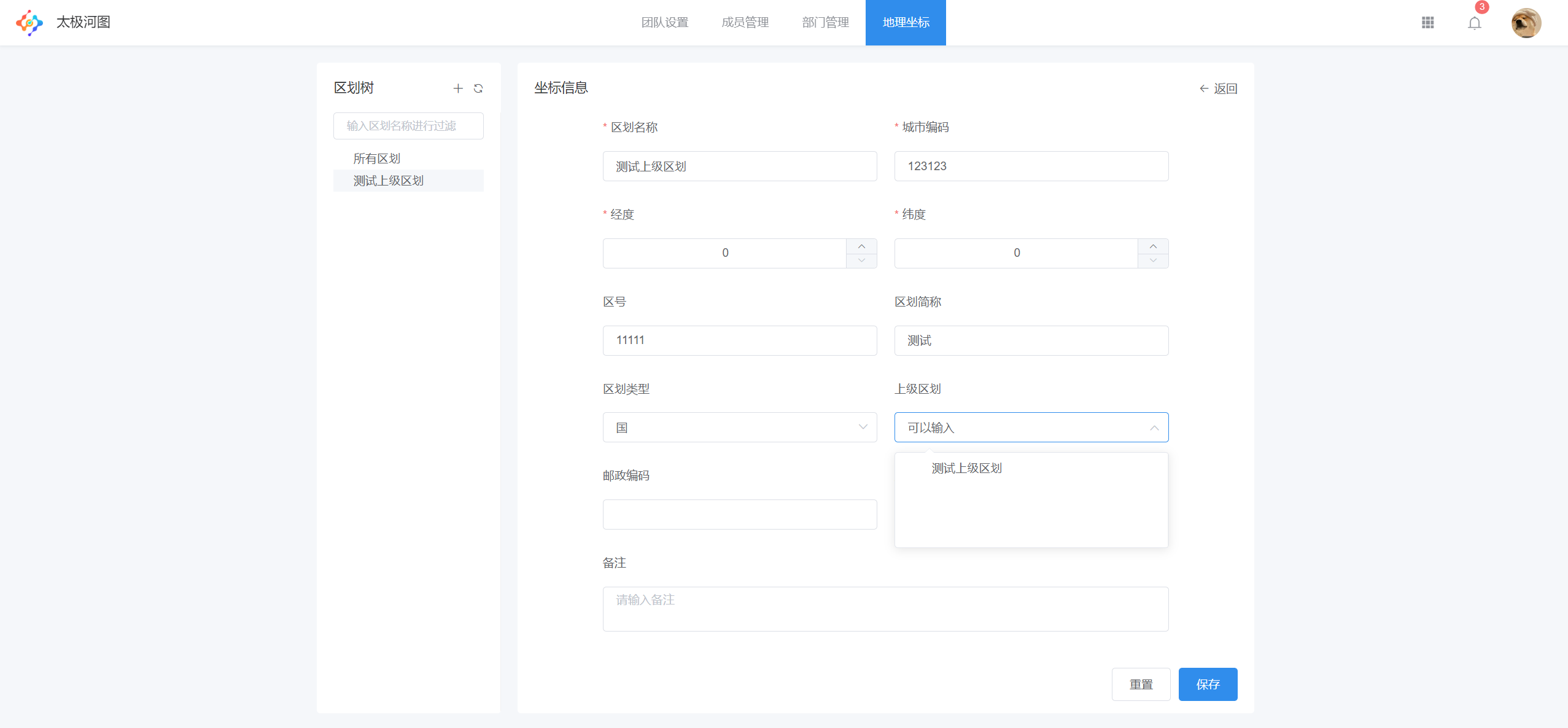Increase 经度 value with up arrow
This screenshot has height=728, width=1568.
[x=861, y=246]
